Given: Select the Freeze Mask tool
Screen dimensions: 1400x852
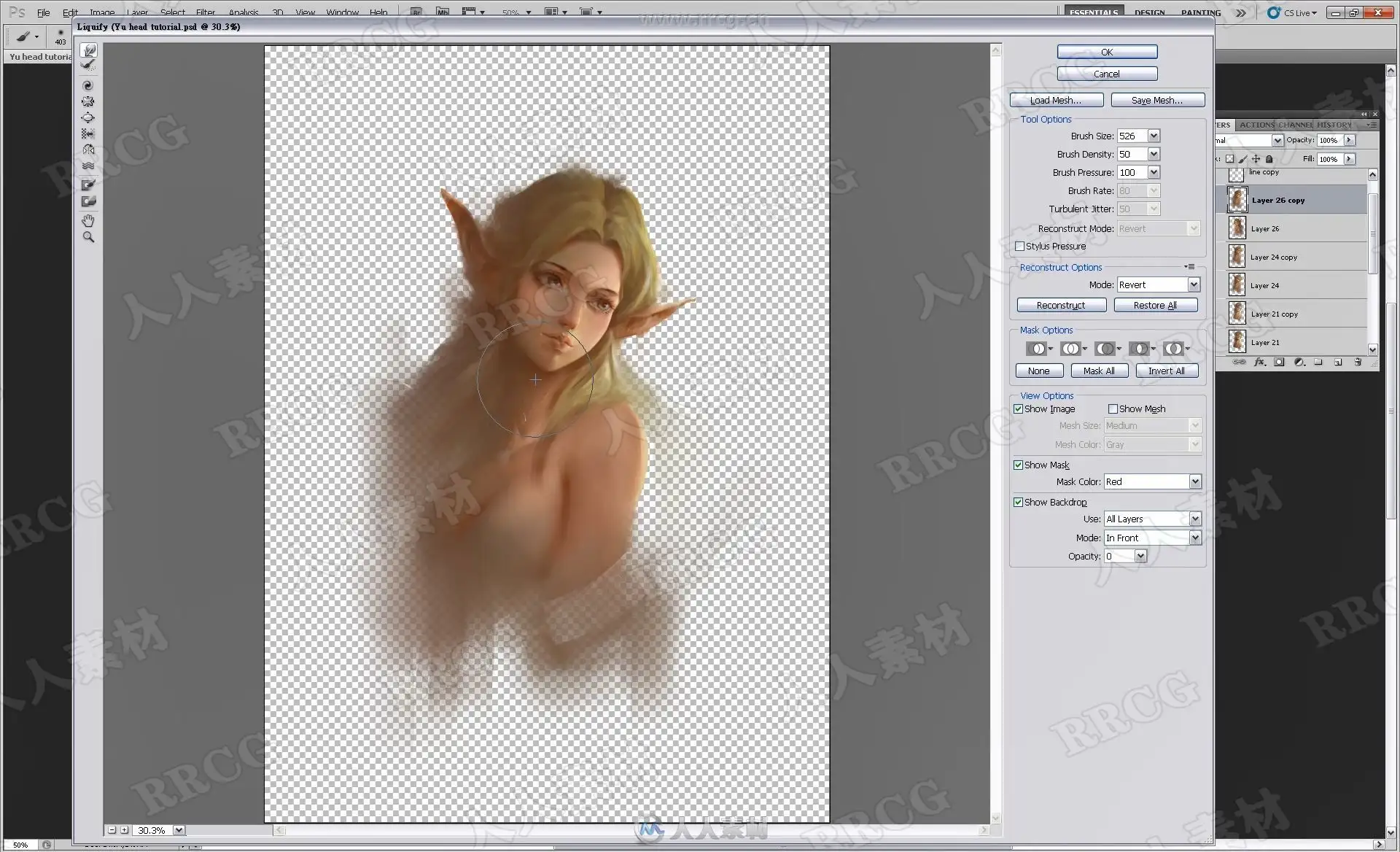Looking at the screenshot, I should point(88,185).
